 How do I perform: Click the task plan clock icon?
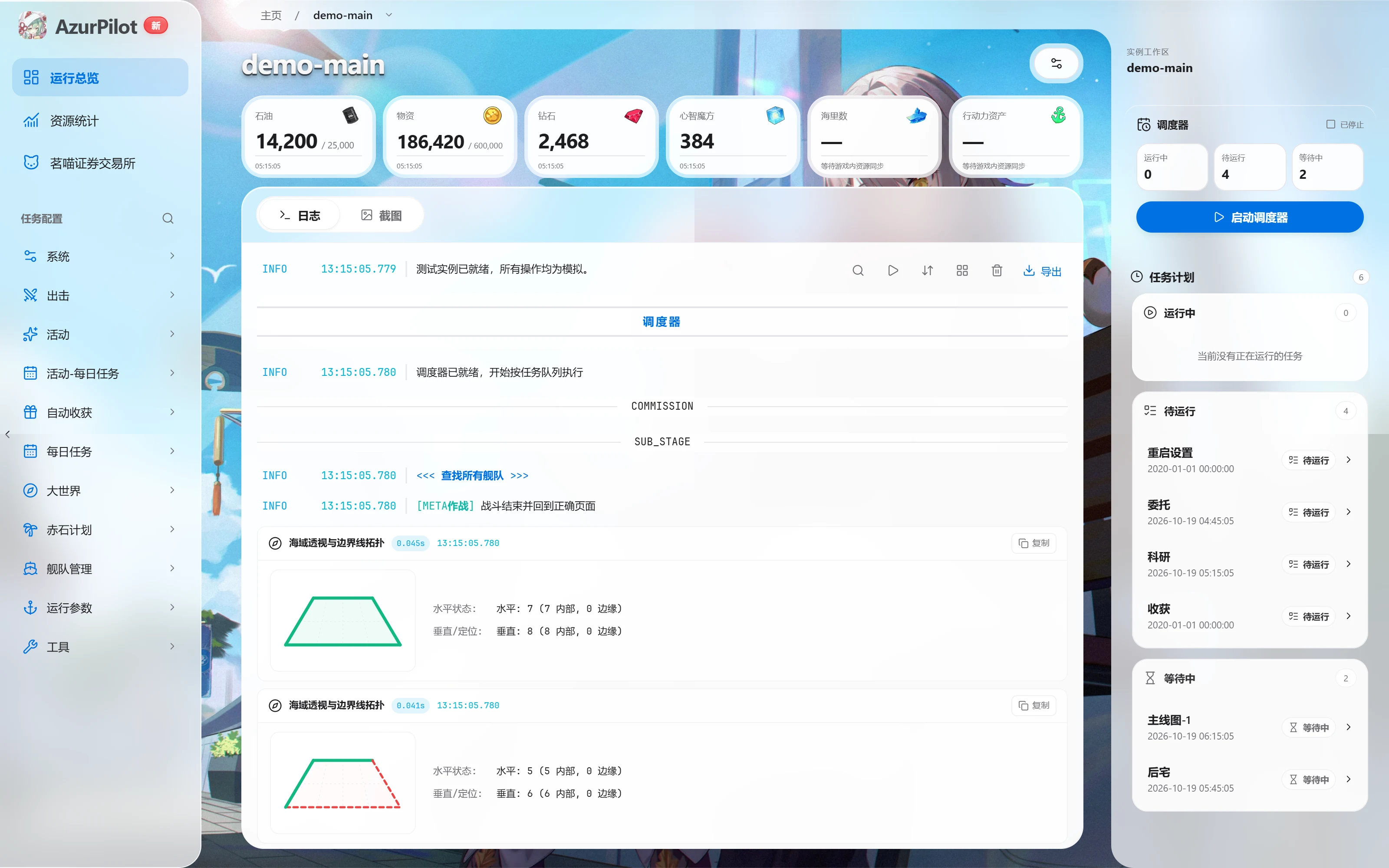(1136, 277)
